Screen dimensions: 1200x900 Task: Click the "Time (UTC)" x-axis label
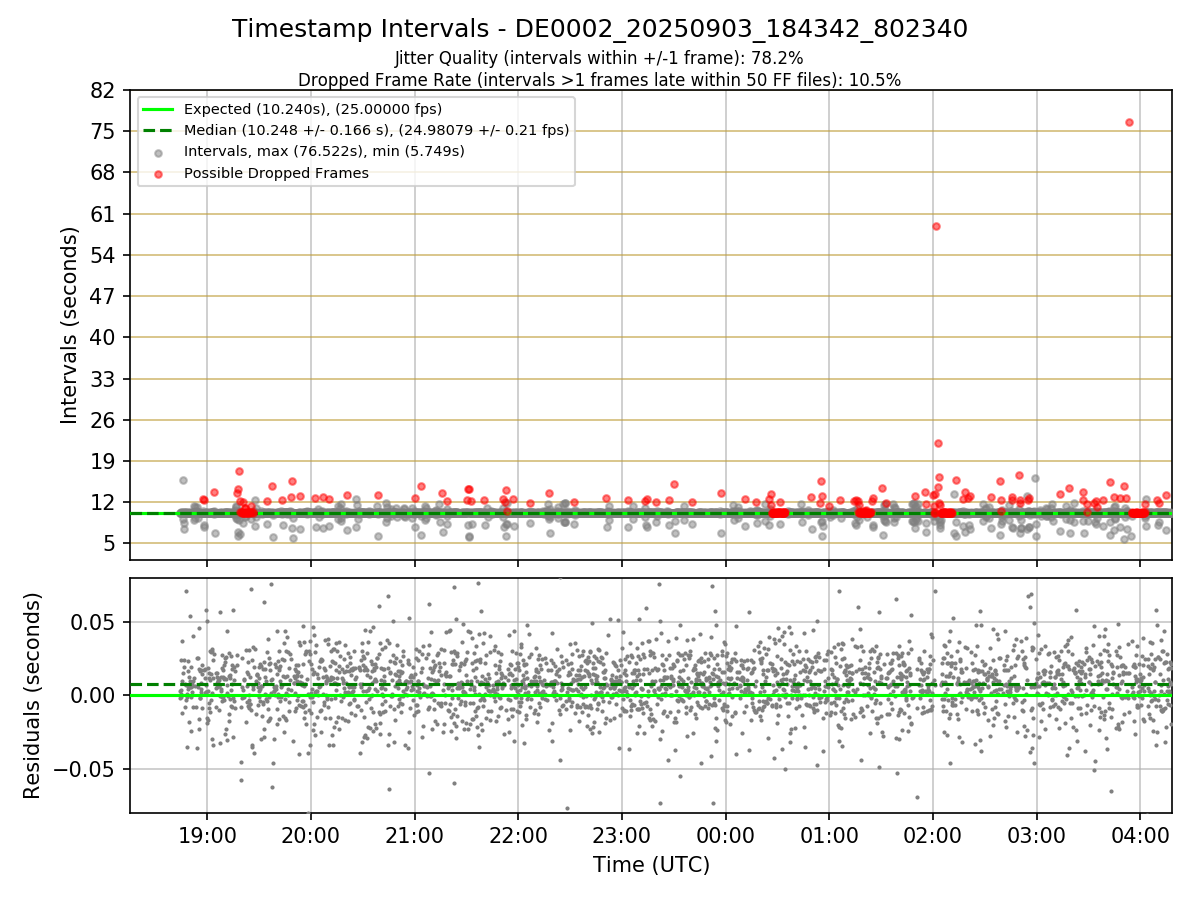point(651,864)
